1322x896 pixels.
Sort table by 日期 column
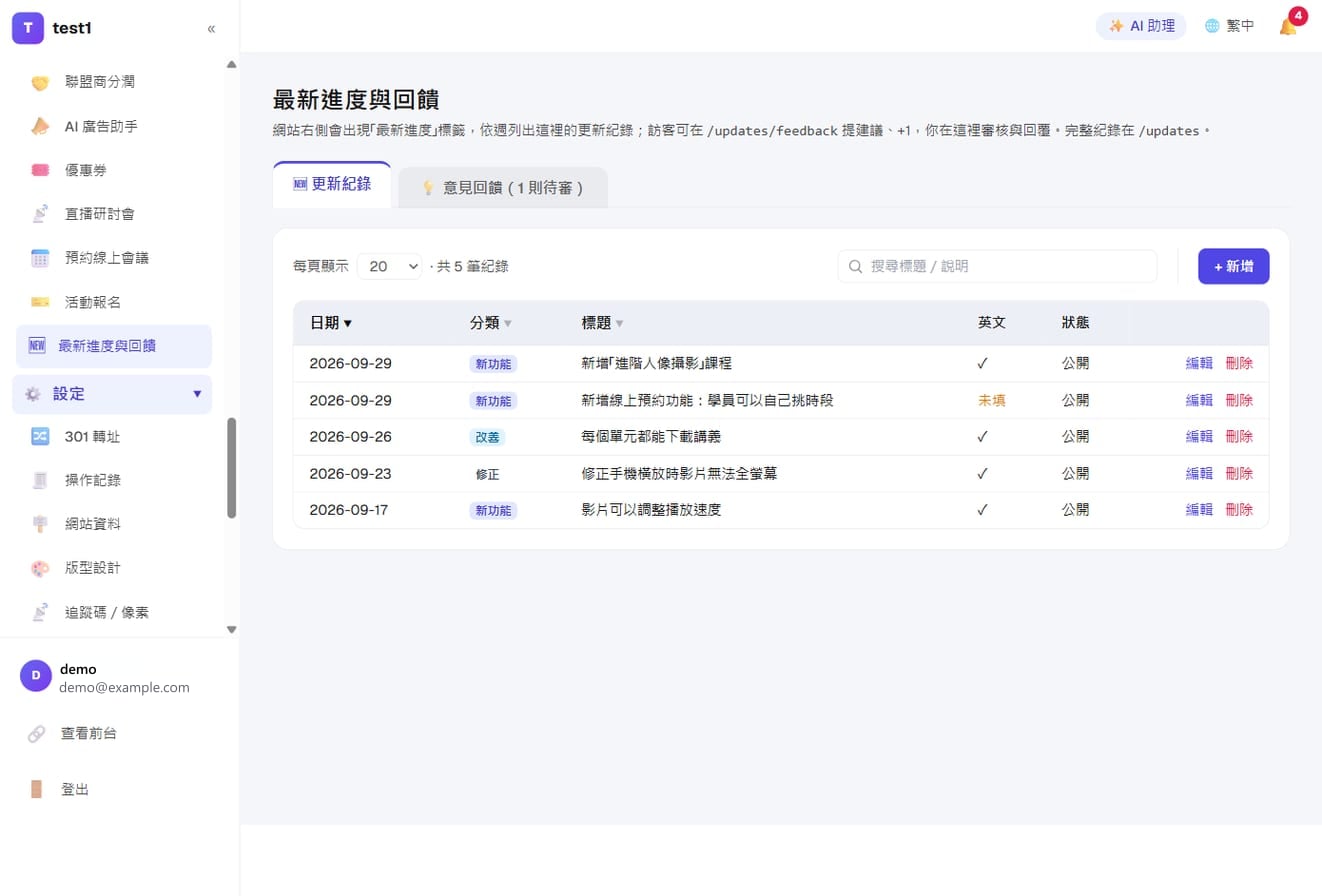click(x=331, y=323)
